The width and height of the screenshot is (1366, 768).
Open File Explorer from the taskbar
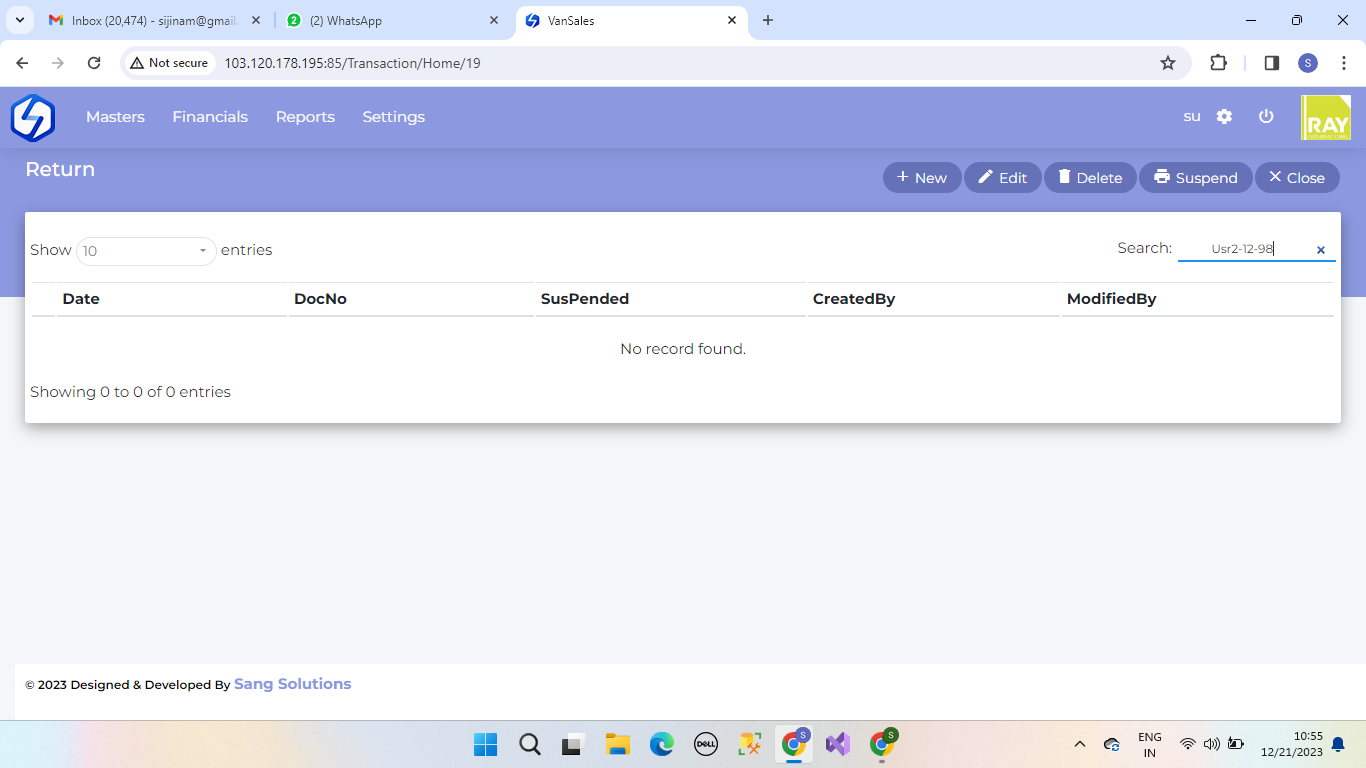pos(617,744)
